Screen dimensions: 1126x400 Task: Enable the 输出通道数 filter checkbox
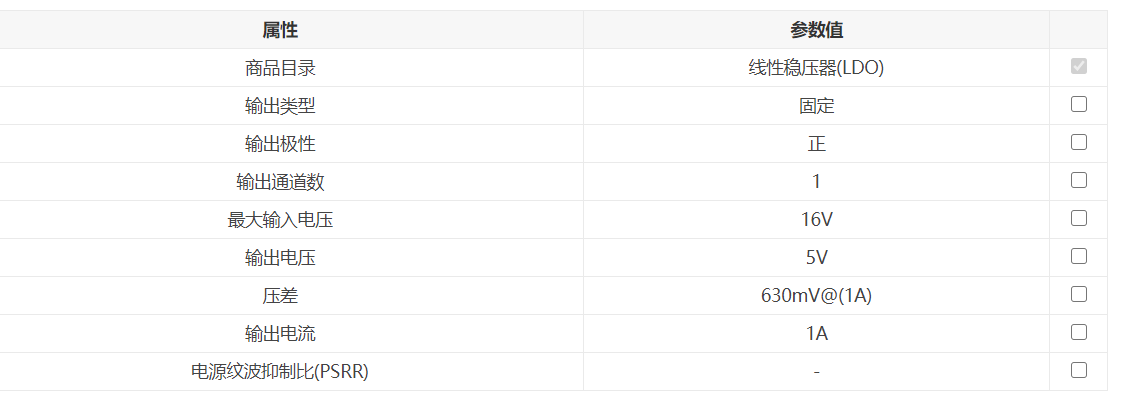click(1078, 181)
